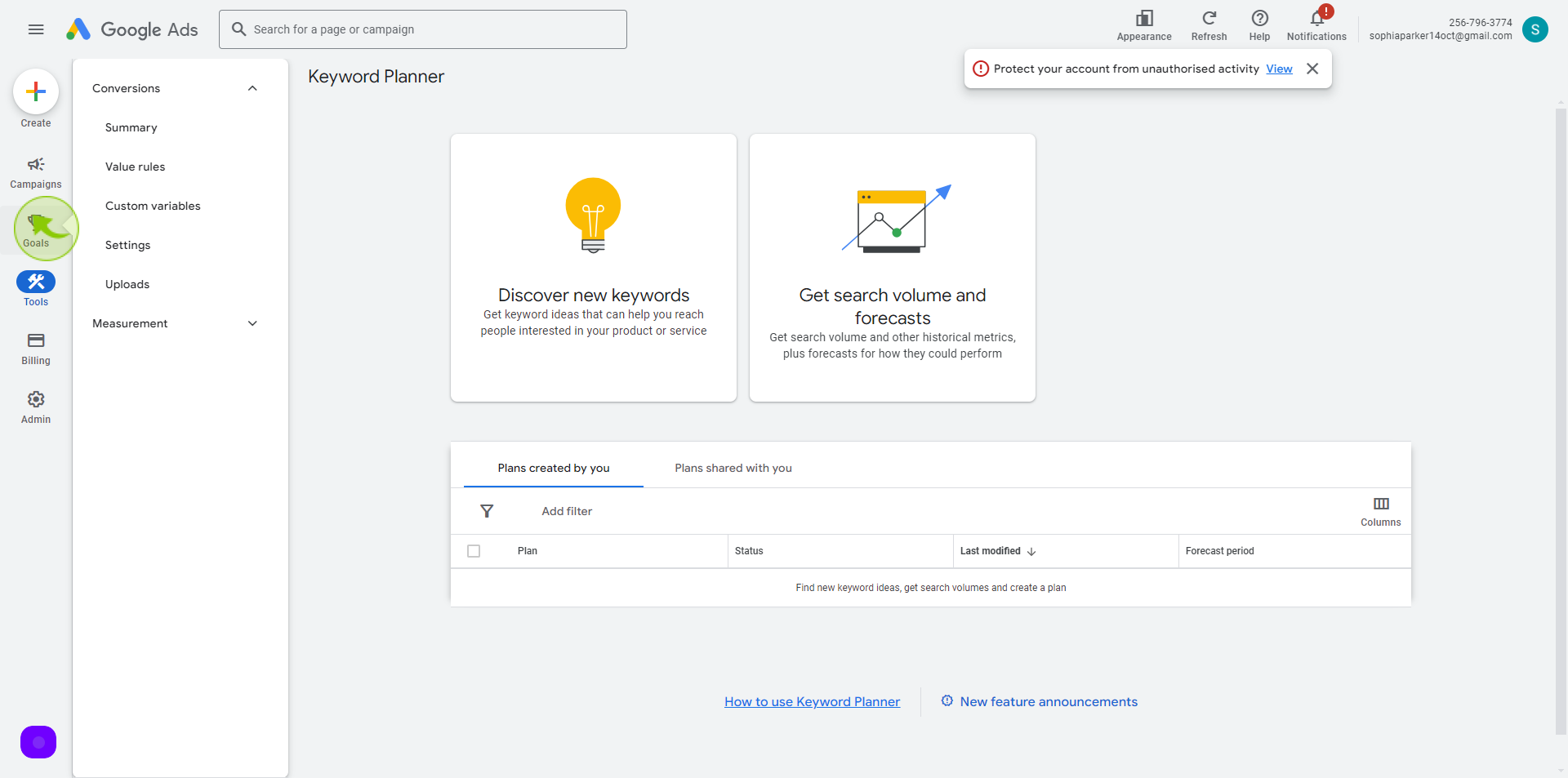Open the Tools section
This screenshot has width=1568, height=778.
(36, 289)
